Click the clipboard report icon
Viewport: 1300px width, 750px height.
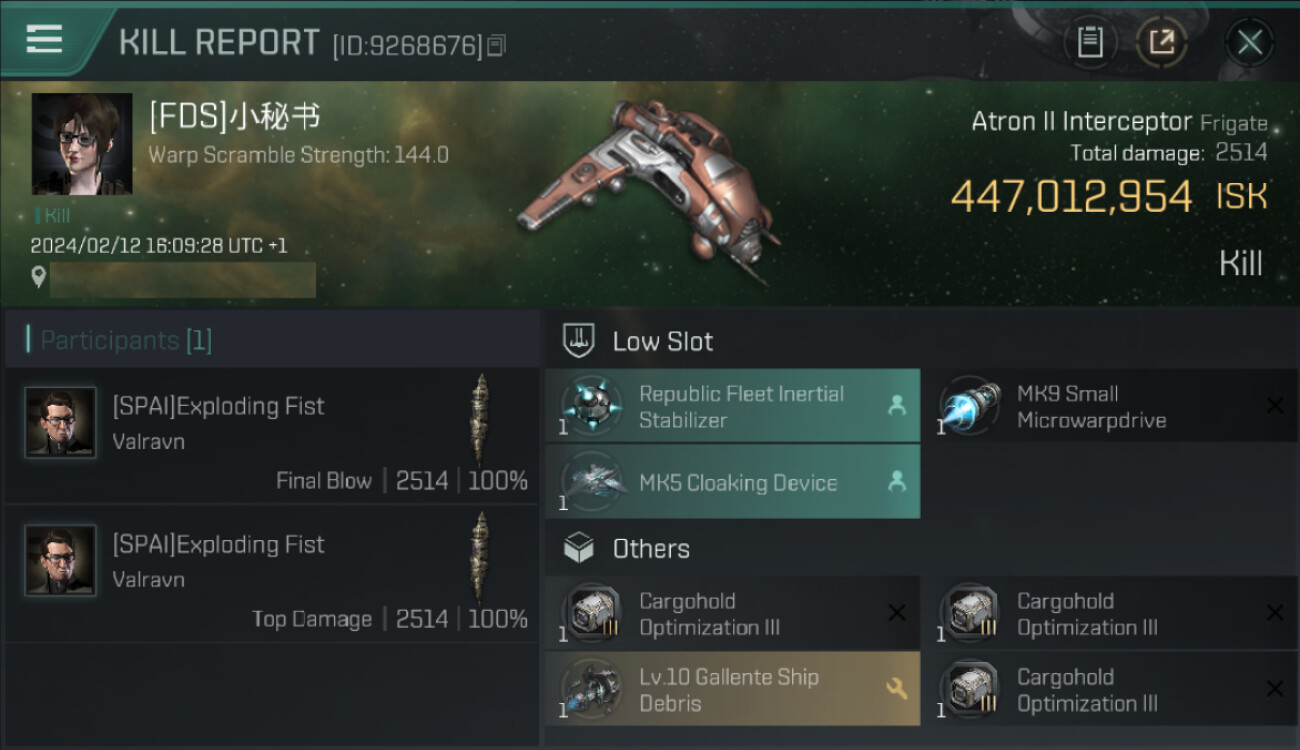click(1089, 42)
